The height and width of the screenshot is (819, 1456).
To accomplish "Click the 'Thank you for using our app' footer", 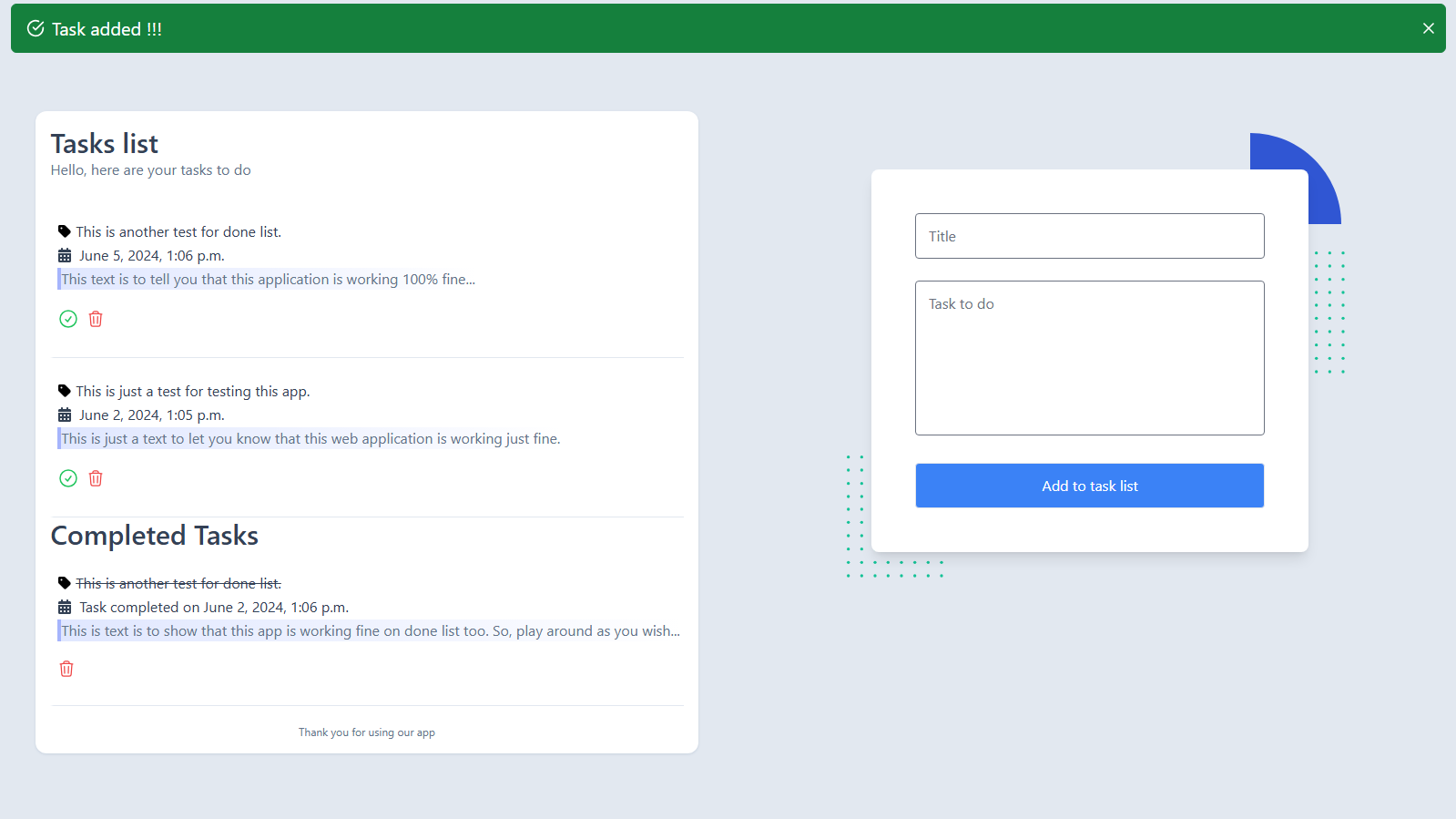I will point(367,732).
